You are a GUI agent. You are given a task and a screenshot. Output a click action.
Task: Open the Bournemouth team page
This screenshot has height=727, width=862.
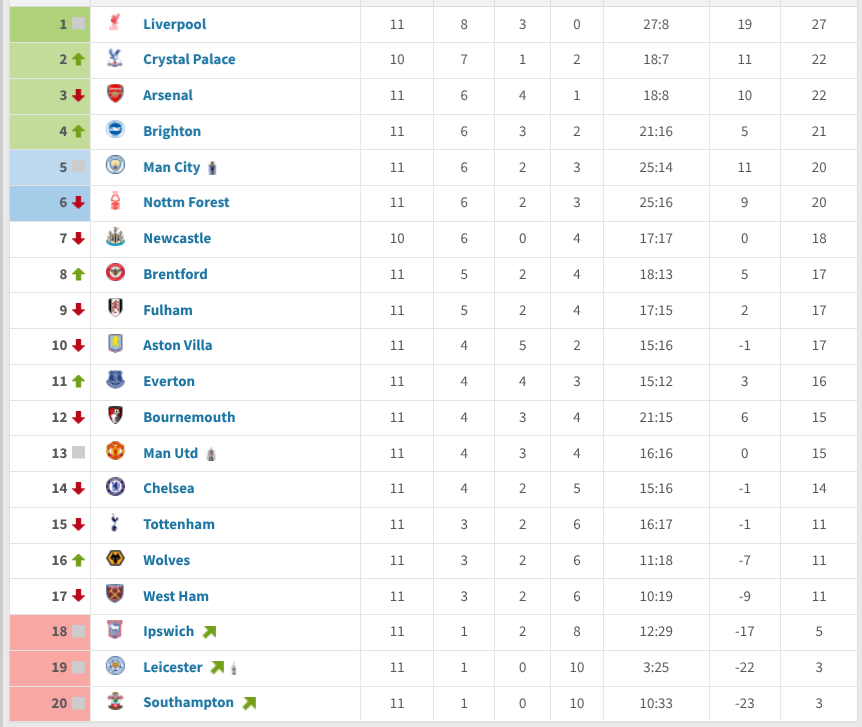189,417
